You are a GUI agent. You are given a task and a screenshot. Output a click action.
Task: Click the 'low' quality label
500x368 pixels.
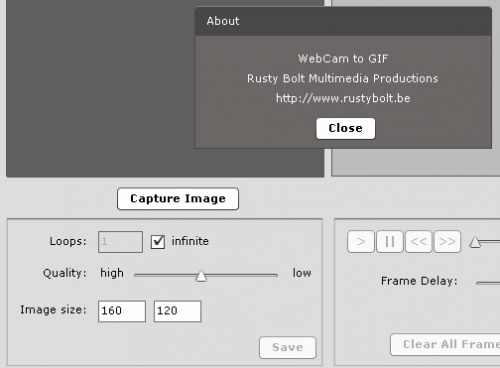pos(302,273)
